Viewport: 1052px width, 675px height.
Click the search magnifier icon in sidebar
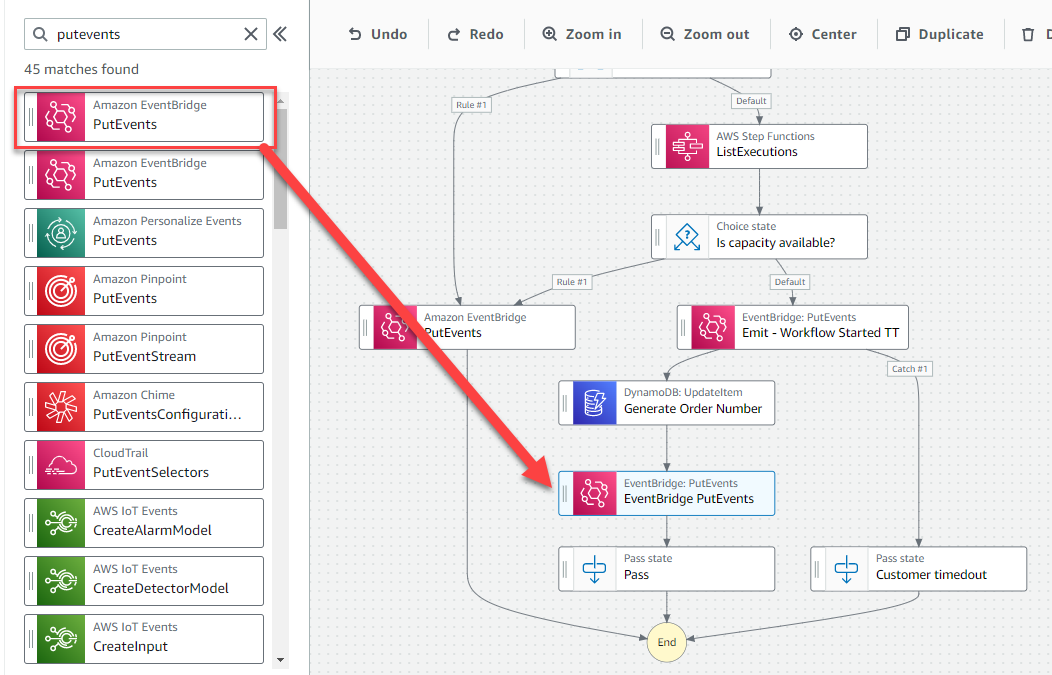pos(40,34)
